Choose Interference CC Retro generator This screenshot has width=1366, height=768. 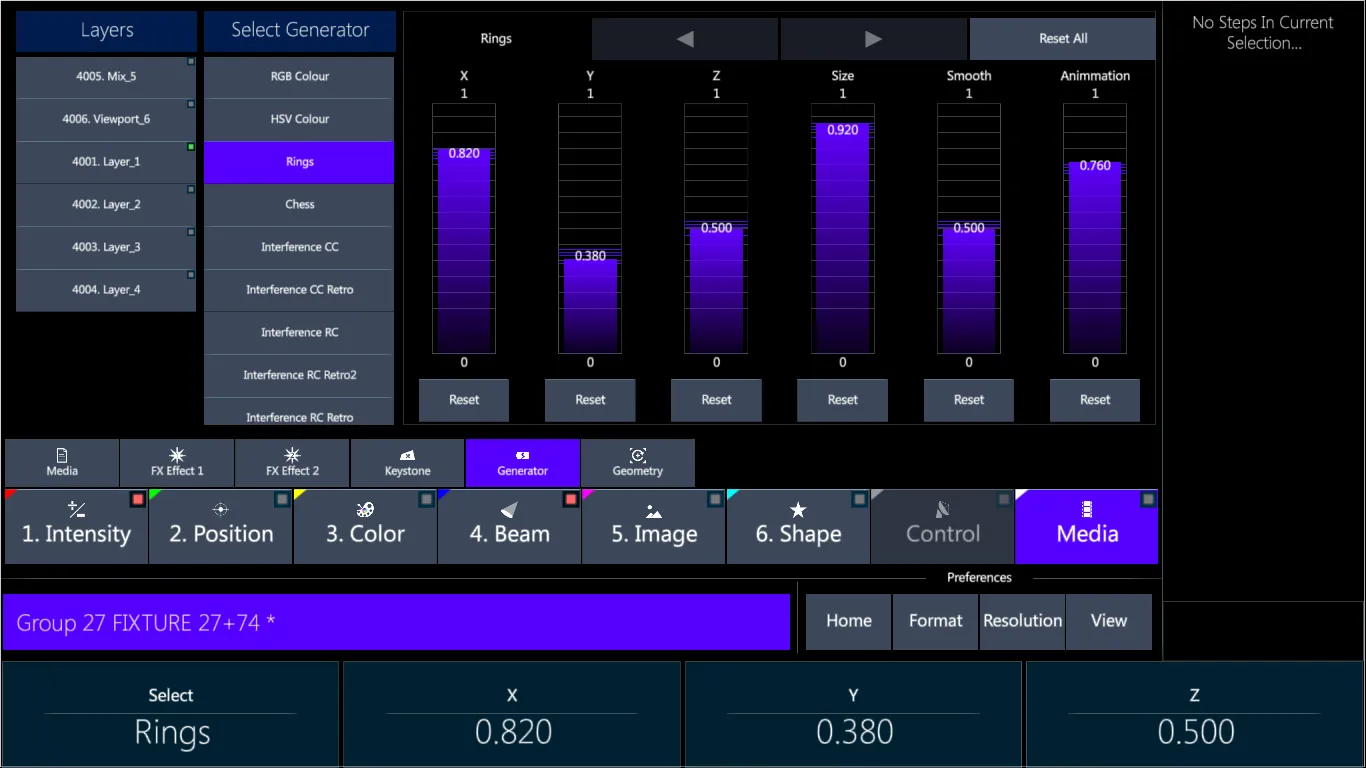(x=299, y=290)
